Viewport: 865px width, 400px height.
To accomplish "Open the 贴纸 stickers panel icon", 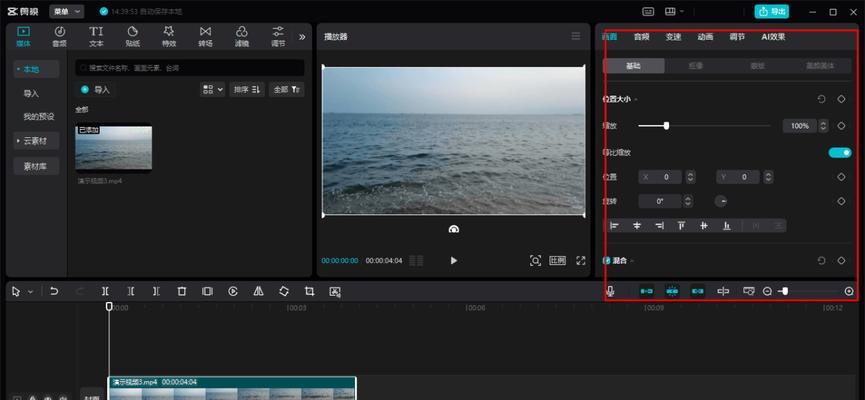I will pyautogui.click(x=132, y=36).
